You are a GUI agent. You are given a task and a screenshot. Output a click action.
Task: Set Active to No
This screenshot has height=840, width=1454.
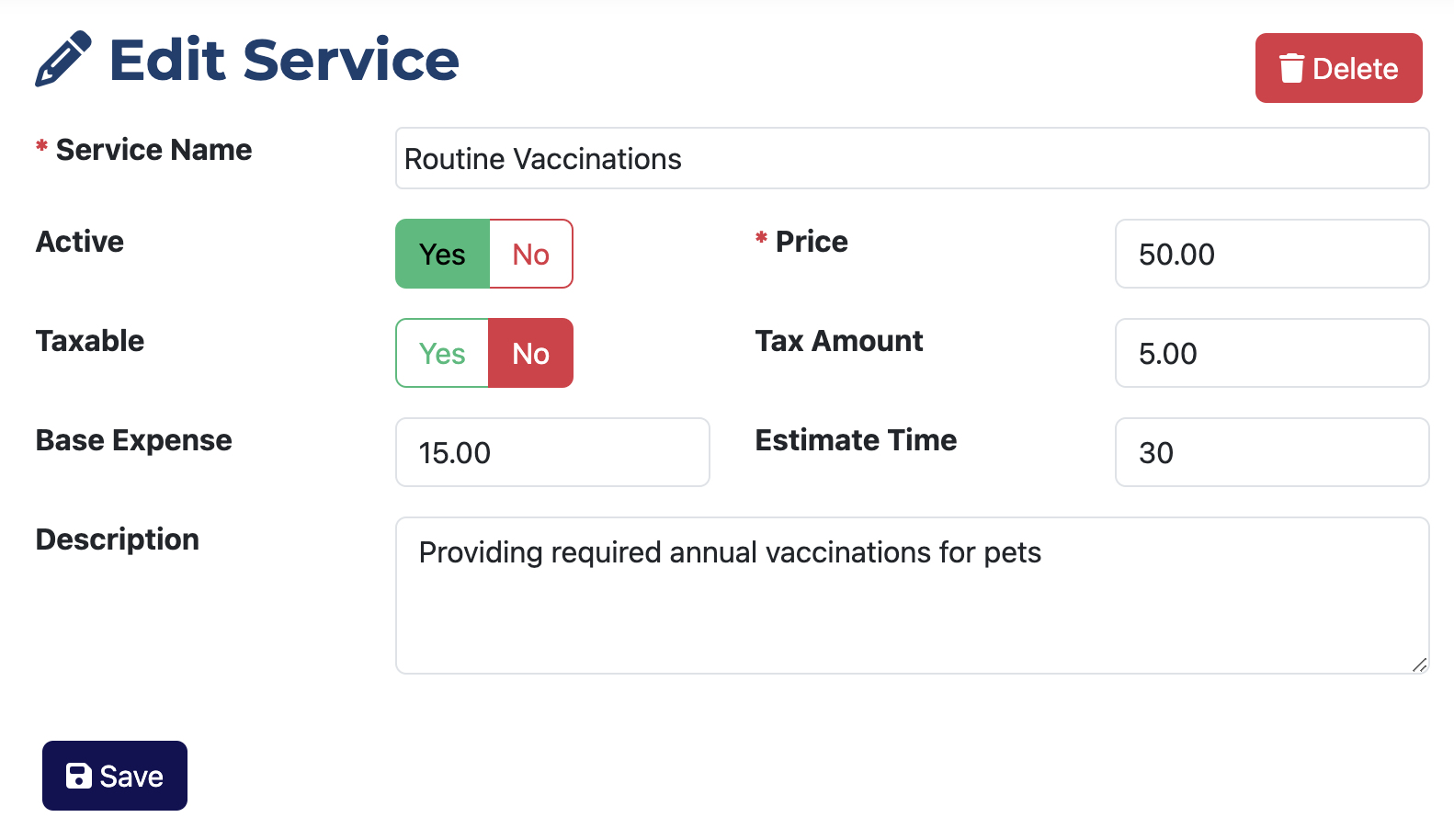click(x=531, y=254)
